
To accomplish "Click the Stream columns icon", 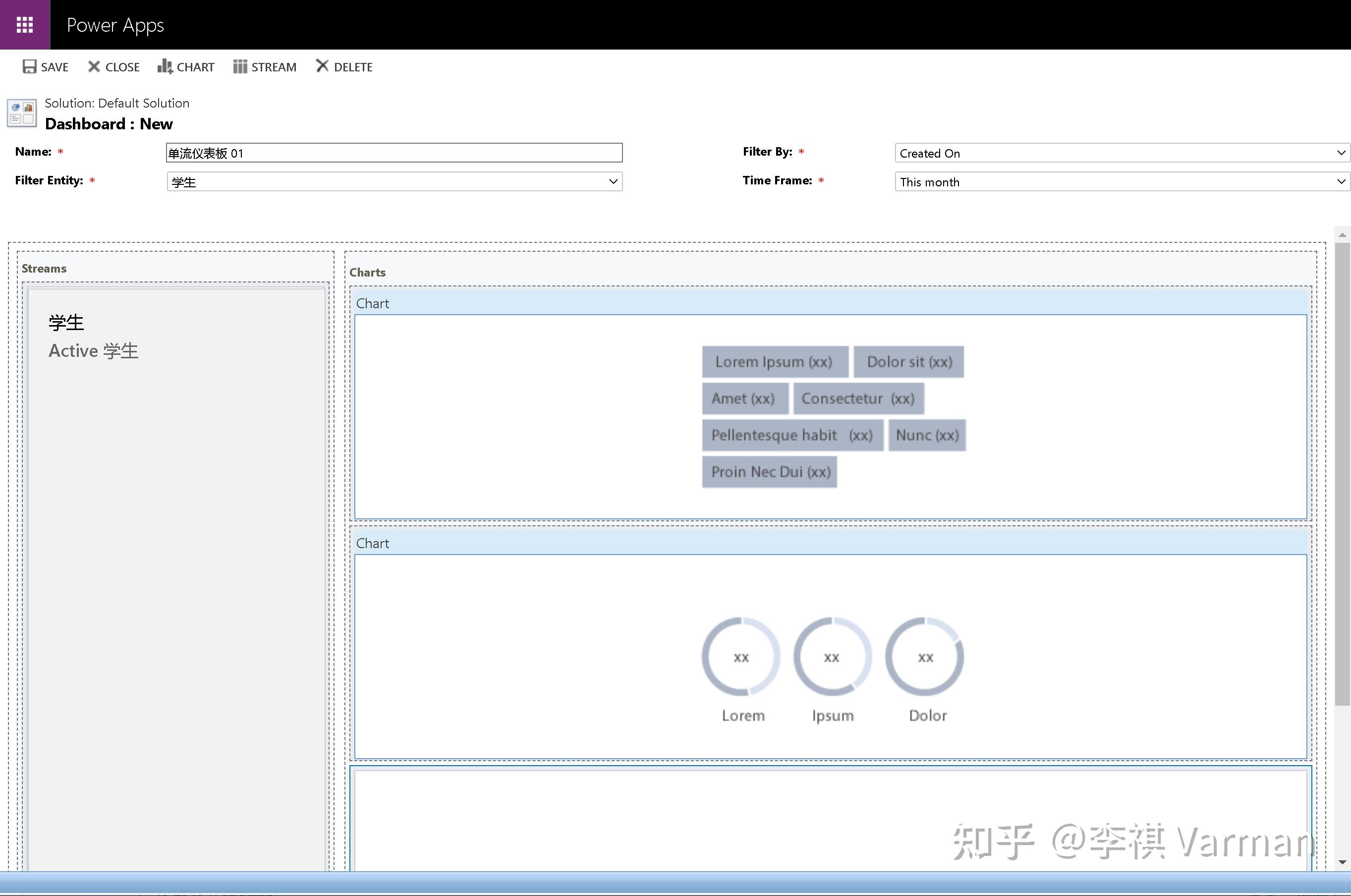I will click(240, 67).
